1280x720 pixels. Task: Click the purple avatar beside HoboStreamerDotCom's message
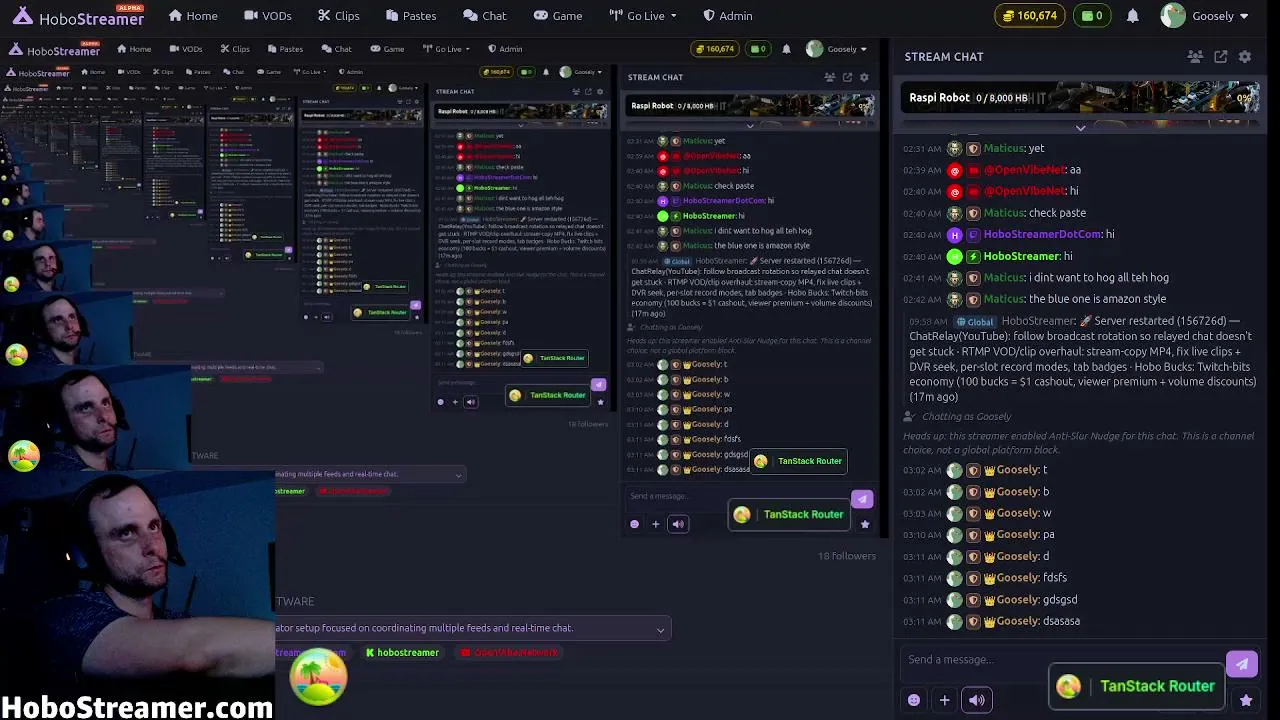pyautogui.click(x=955, y=234)
